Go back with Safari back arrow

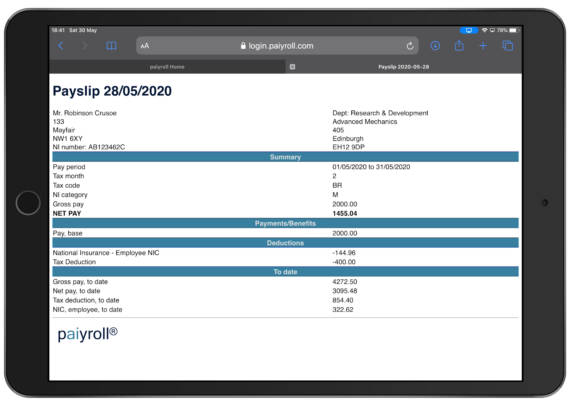(x=61, y=46)
